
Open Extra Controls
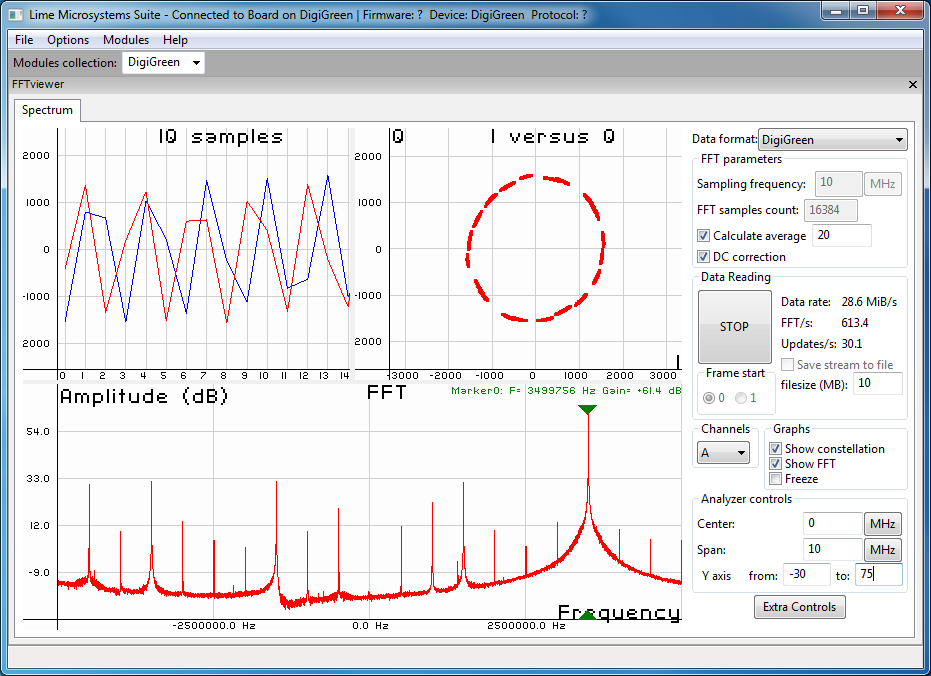pyautogui.click(x=799, y=607)
